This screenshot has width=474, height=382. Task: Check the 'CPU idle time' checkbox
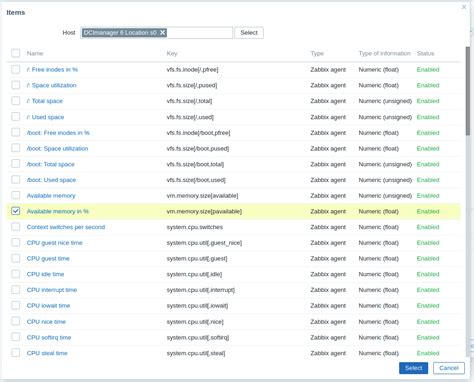click(x=16, y=274)
